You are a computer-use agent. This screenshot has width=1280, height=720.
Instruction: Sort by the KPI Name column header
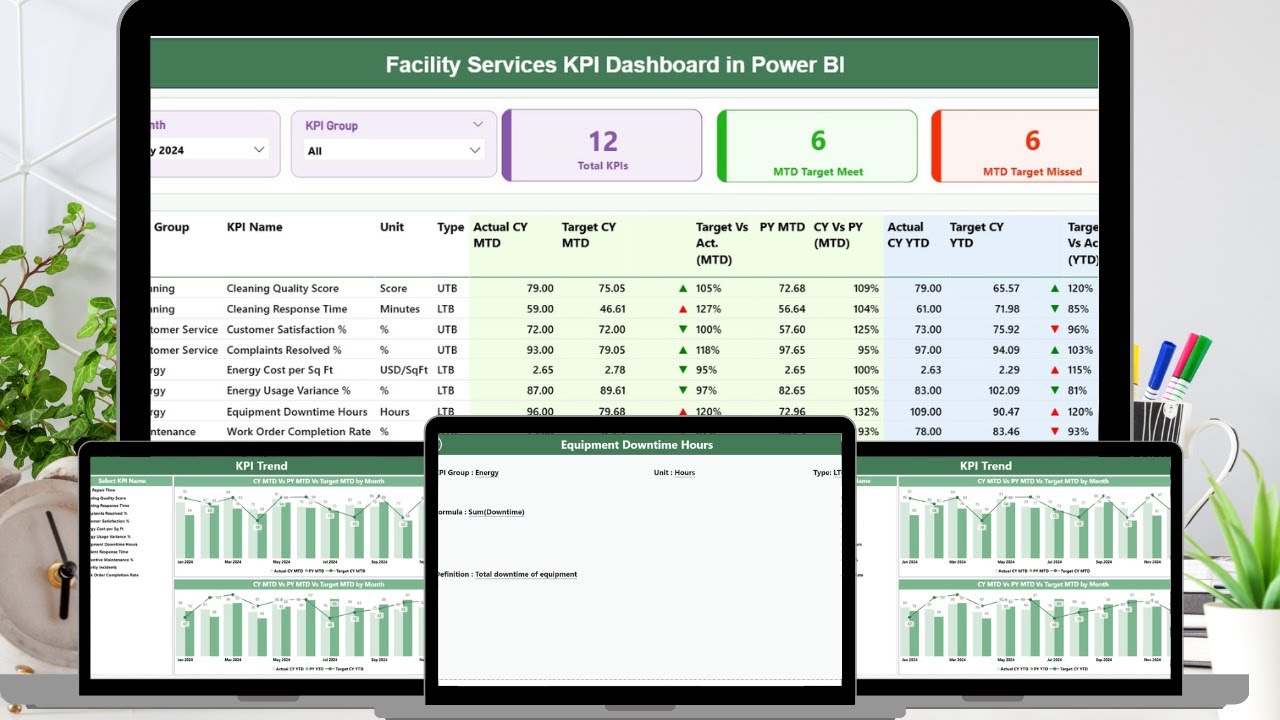point(255,227)
